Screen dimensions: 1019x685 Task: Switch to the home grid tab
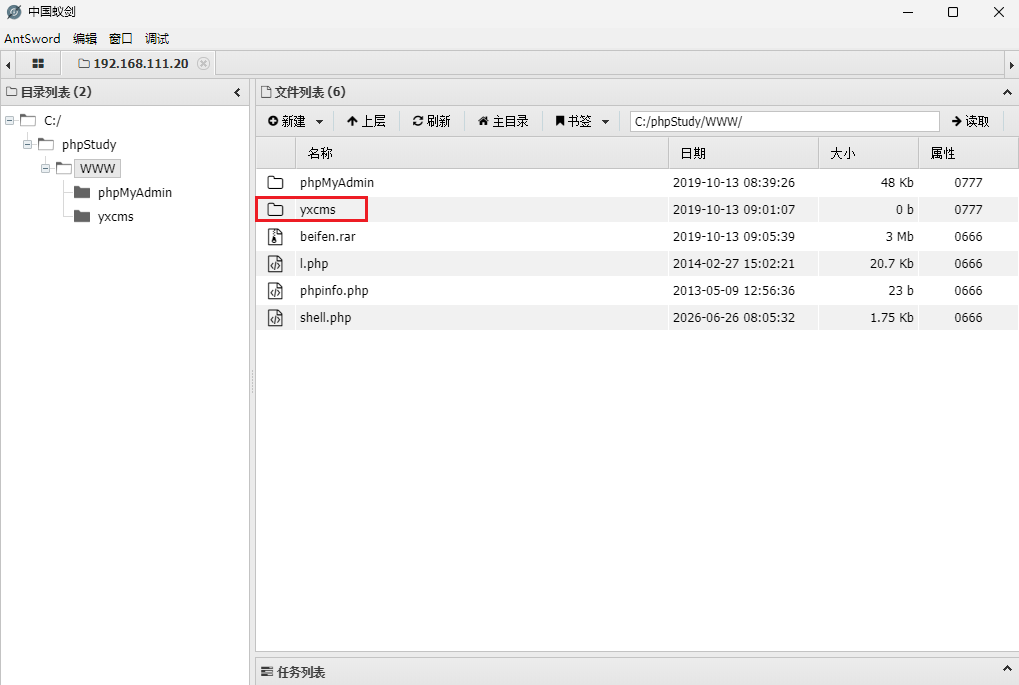(38, 64)
